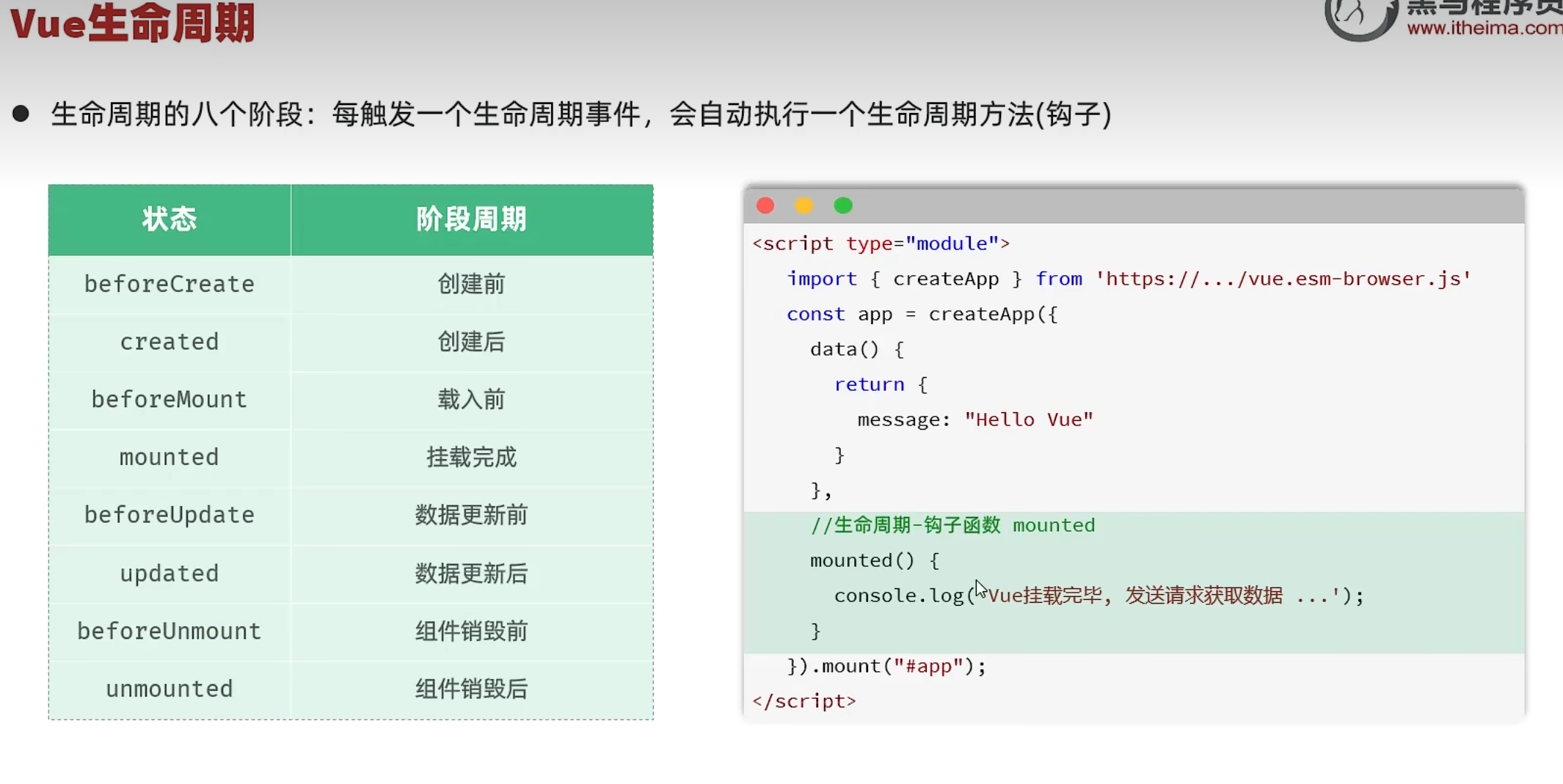
Task: Click the Vue生命周期 slide title
Action: [x=133, y=23]
